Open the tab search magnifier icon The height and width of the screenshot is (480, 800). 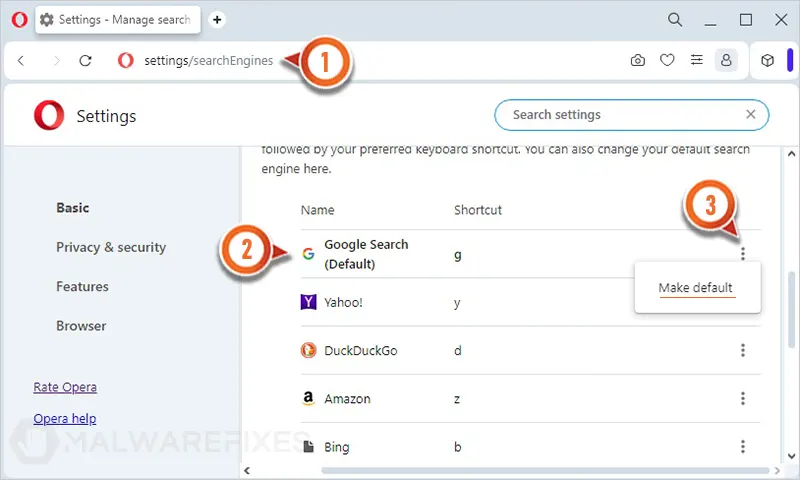[674, 20]
